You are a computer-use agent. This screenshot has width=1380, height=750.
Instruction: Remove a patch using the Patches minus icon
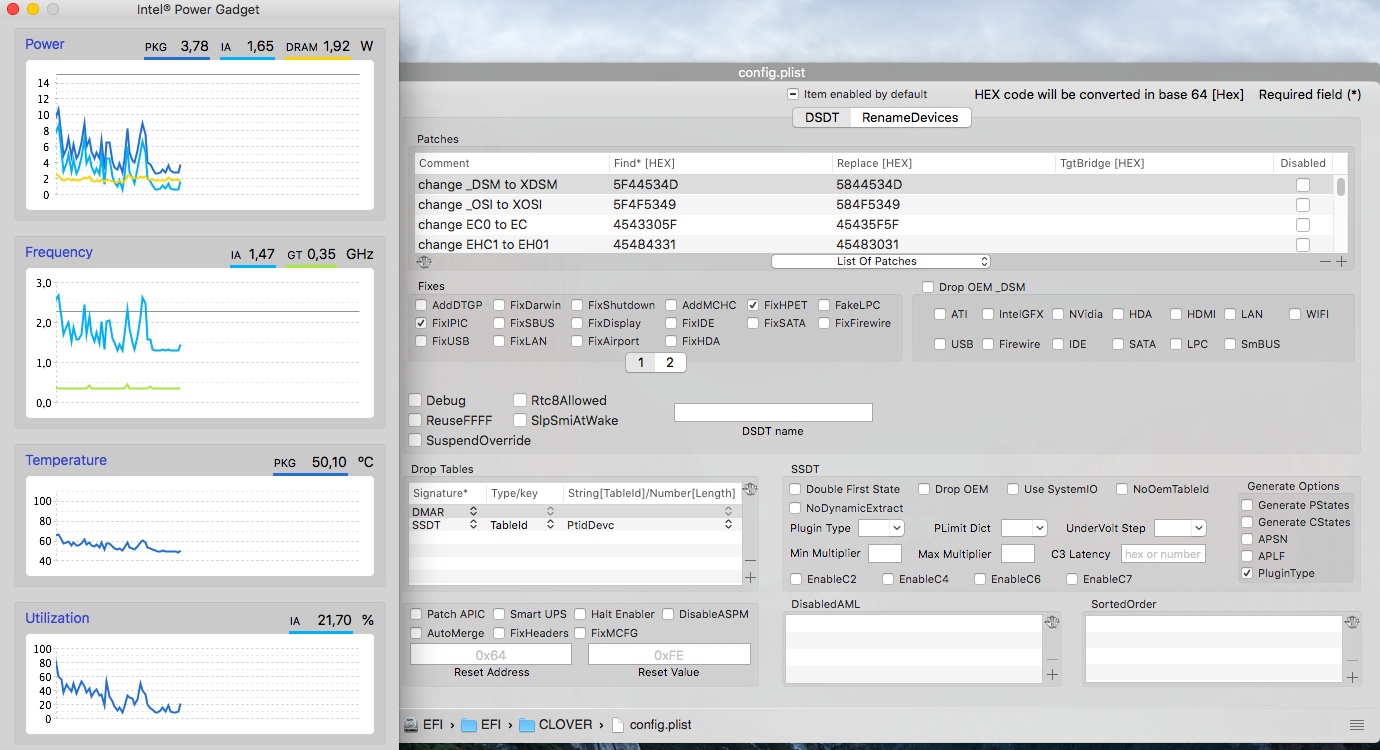click(x=1326, y=262)
